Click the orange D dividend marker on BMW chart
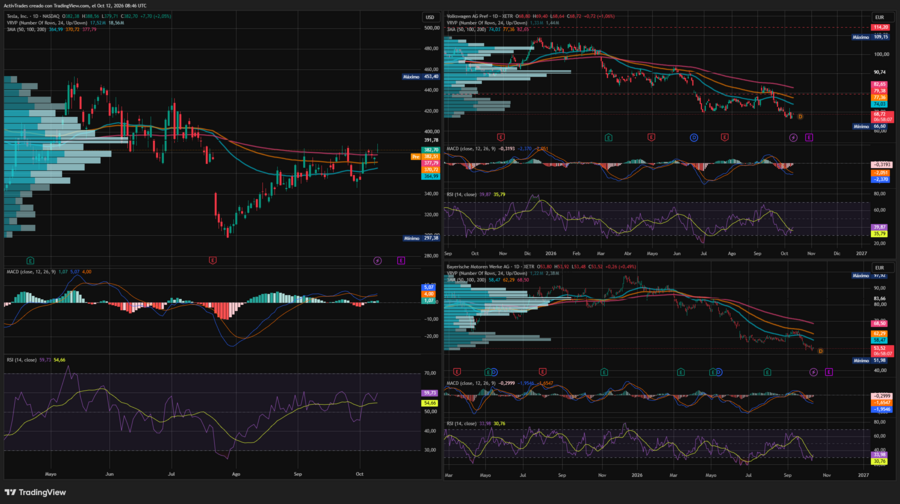This screenshot has height=504, width=900. 821,351
